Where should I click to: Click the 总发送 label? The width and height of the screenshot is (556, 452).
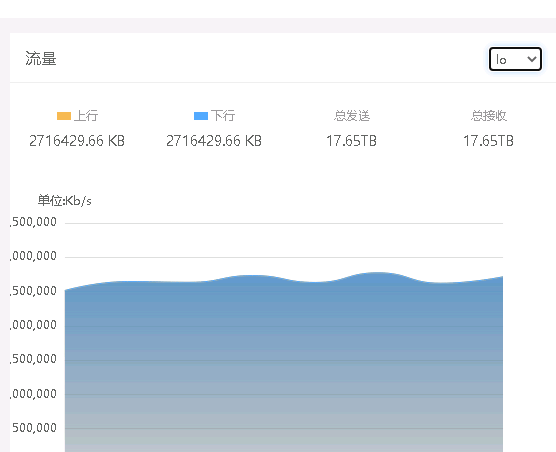(x=352, y=116)
